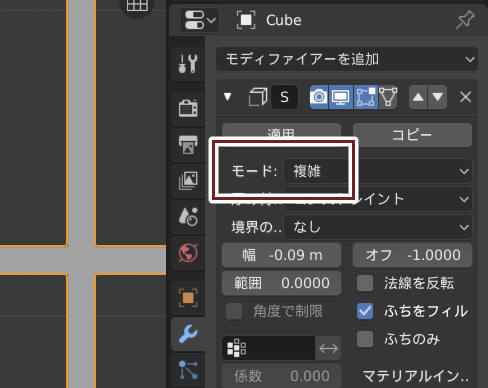Click the Solidify modifier cube icon
Viewport: 488px width, 388px height.
coord(258,97)
